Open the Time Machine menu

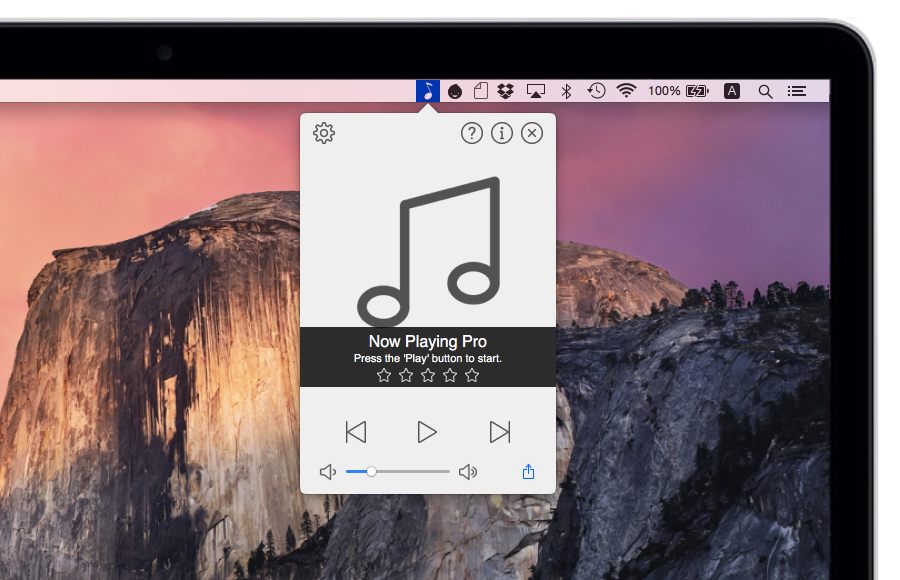click(x=596, y=91)
